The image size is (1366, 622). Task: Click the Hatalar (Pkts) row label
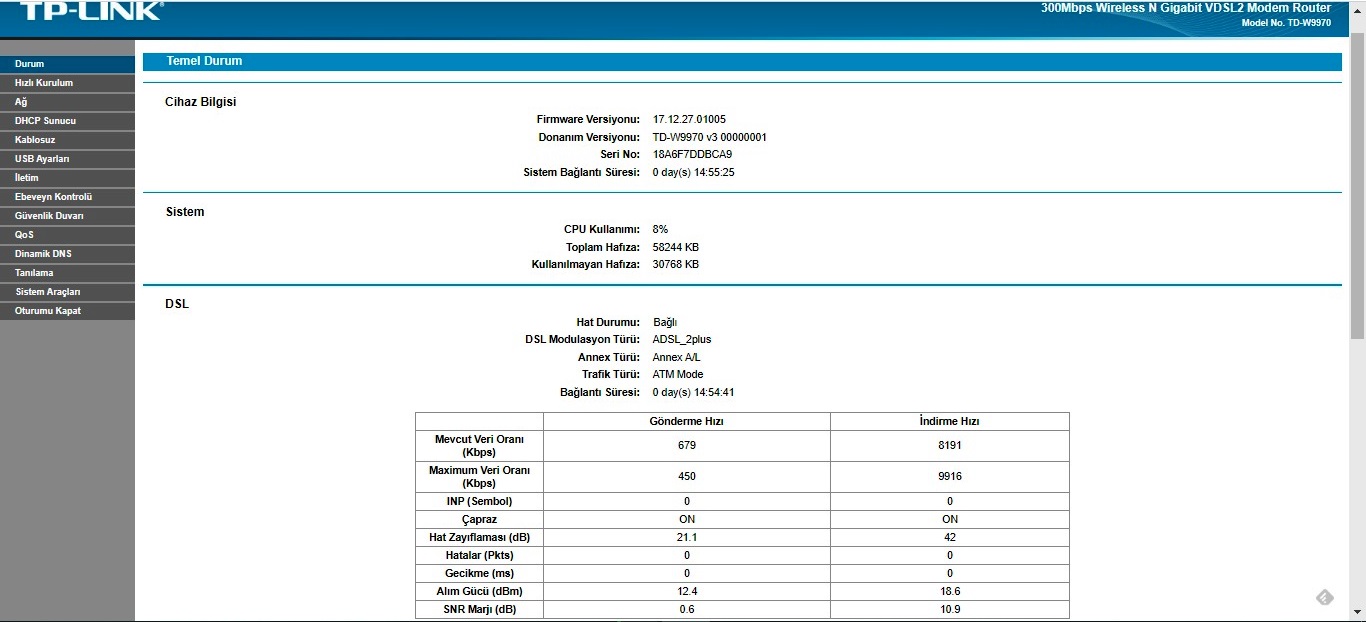480,556
